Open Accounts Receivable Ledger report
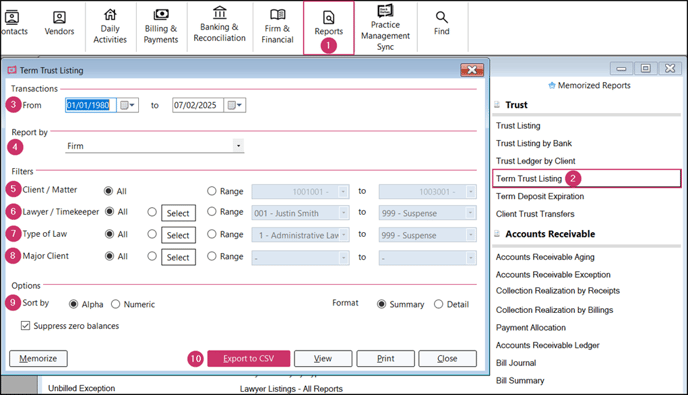Viewport: 688px width, 395px height. click(548, 345)
